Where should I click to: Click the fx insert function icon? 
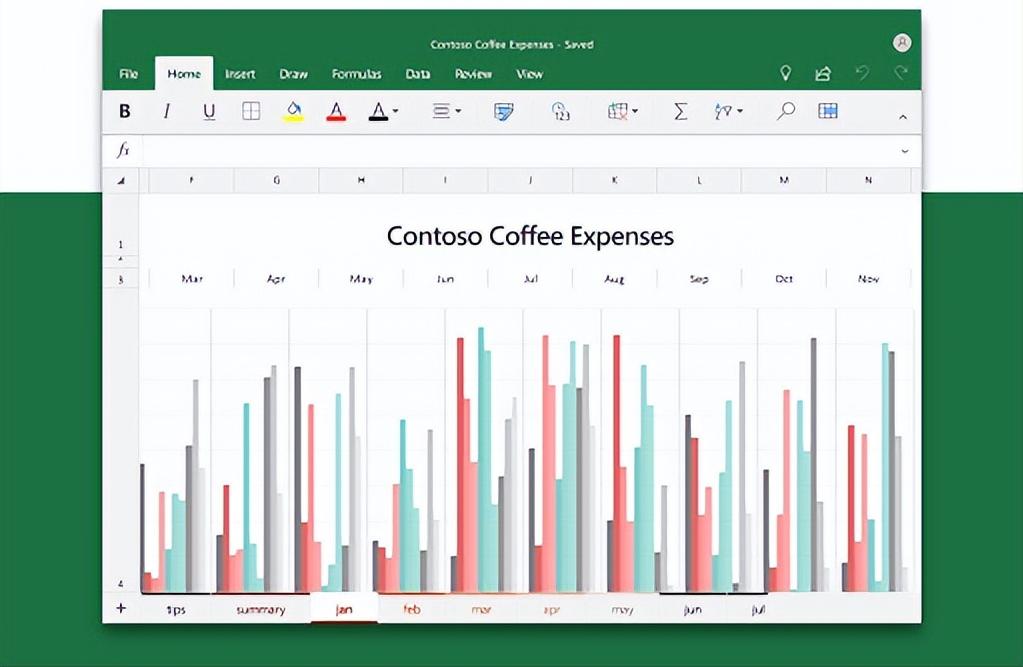tap(123, 151)
